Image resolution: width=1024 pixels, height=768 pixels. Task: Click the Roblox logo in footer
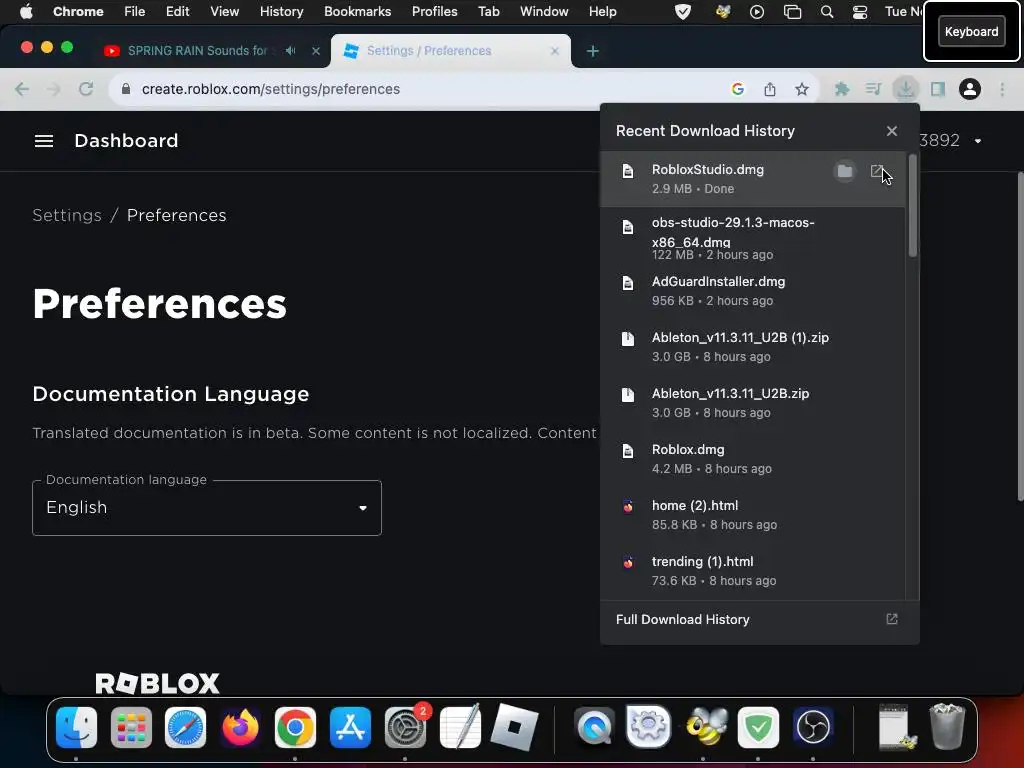pos(157,684)
